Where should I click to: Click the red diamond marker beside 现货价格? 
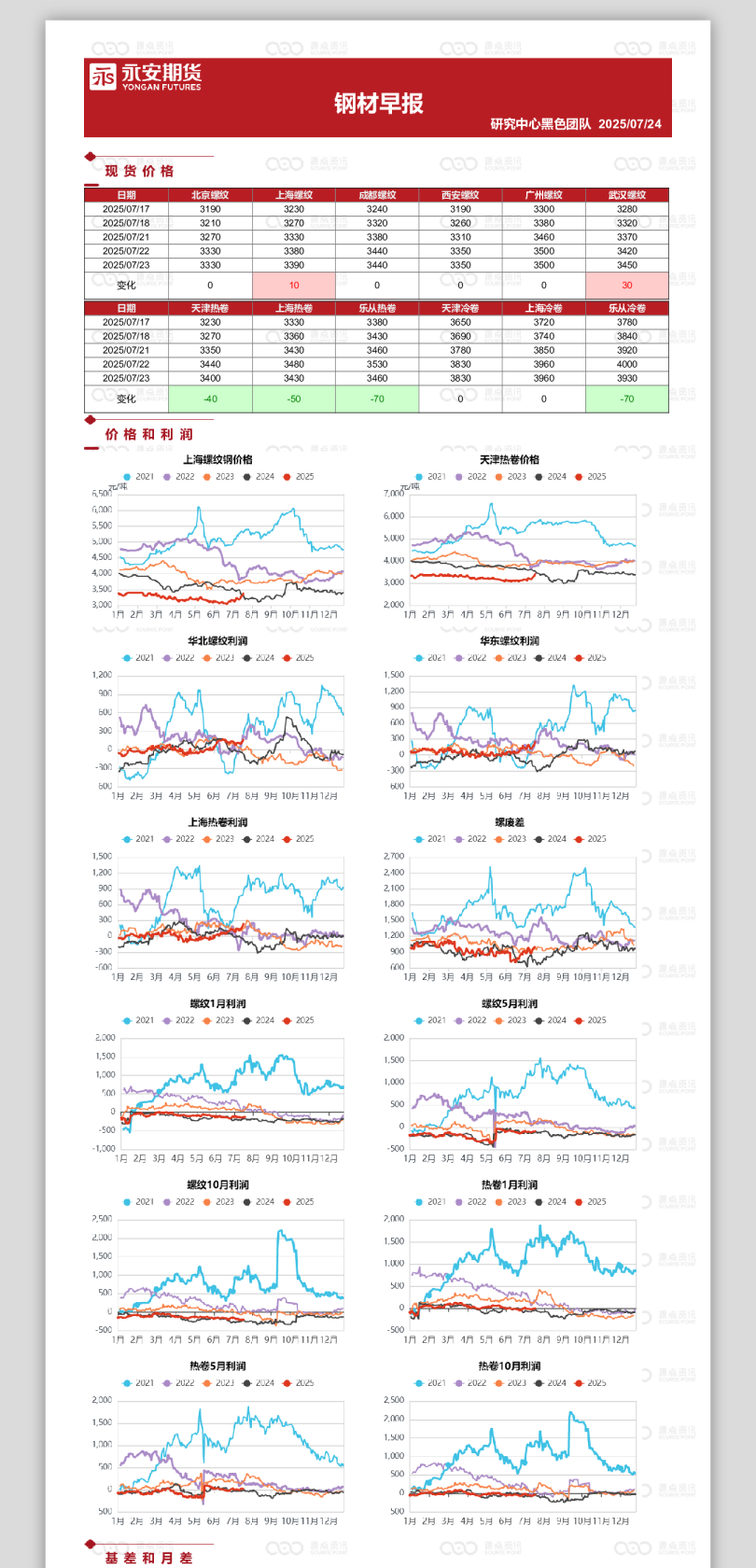coord(90,157)
